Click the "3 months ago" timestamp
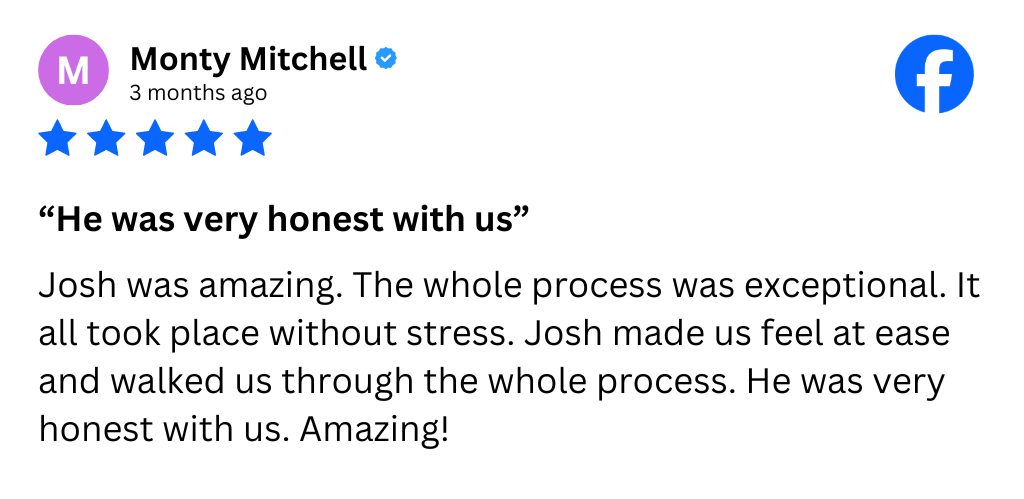1024x499 pixels. click(x=198, y=93)
